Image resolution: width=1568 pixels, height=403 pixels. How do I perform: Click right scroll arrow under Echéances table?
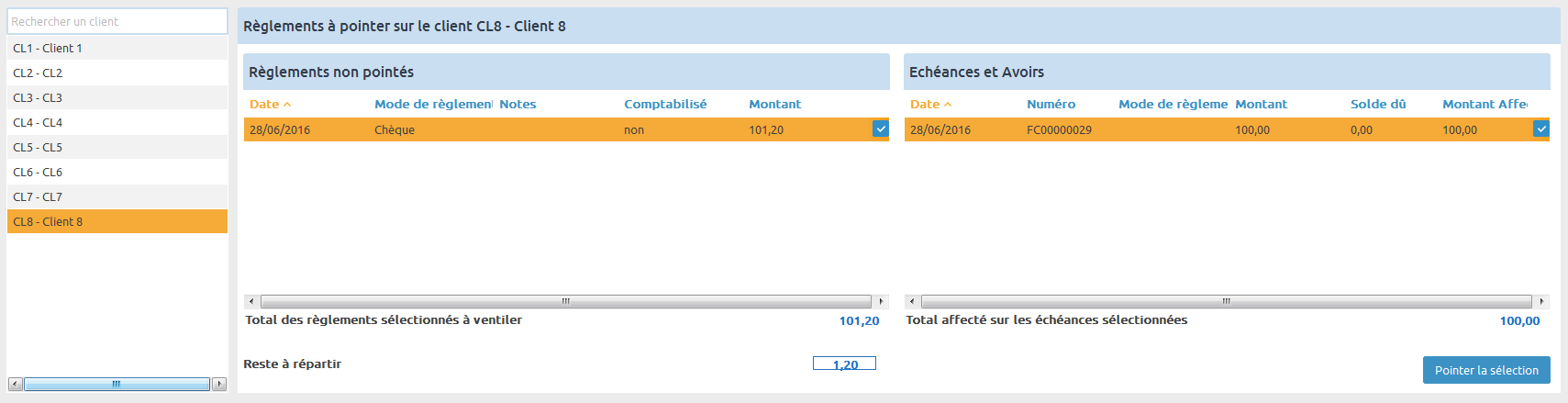click(x=1541, y=301)
